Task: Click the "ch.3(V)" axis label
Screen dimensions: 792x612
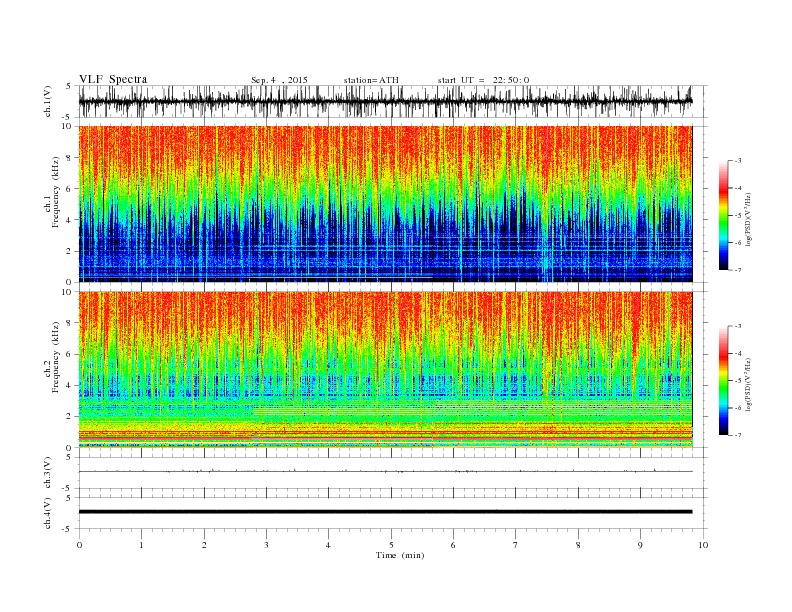Action: click(x=48, y=473)
